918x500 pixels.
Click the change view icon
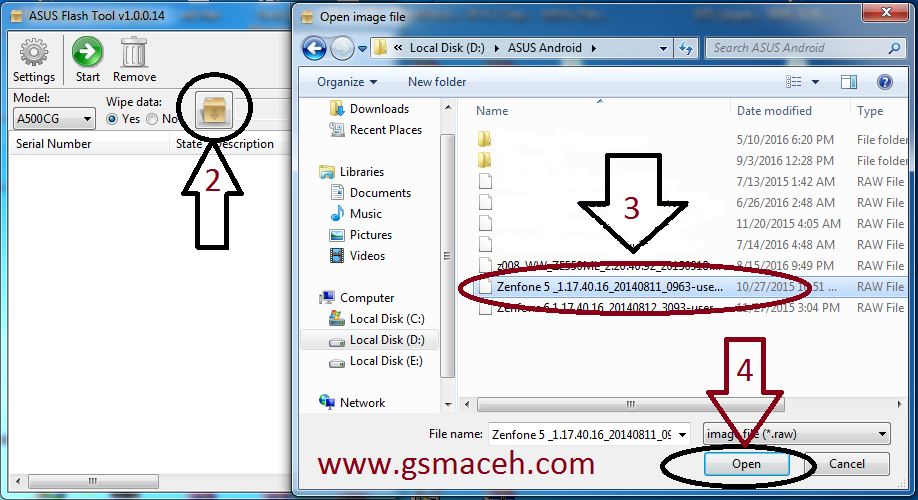[793, 82]
